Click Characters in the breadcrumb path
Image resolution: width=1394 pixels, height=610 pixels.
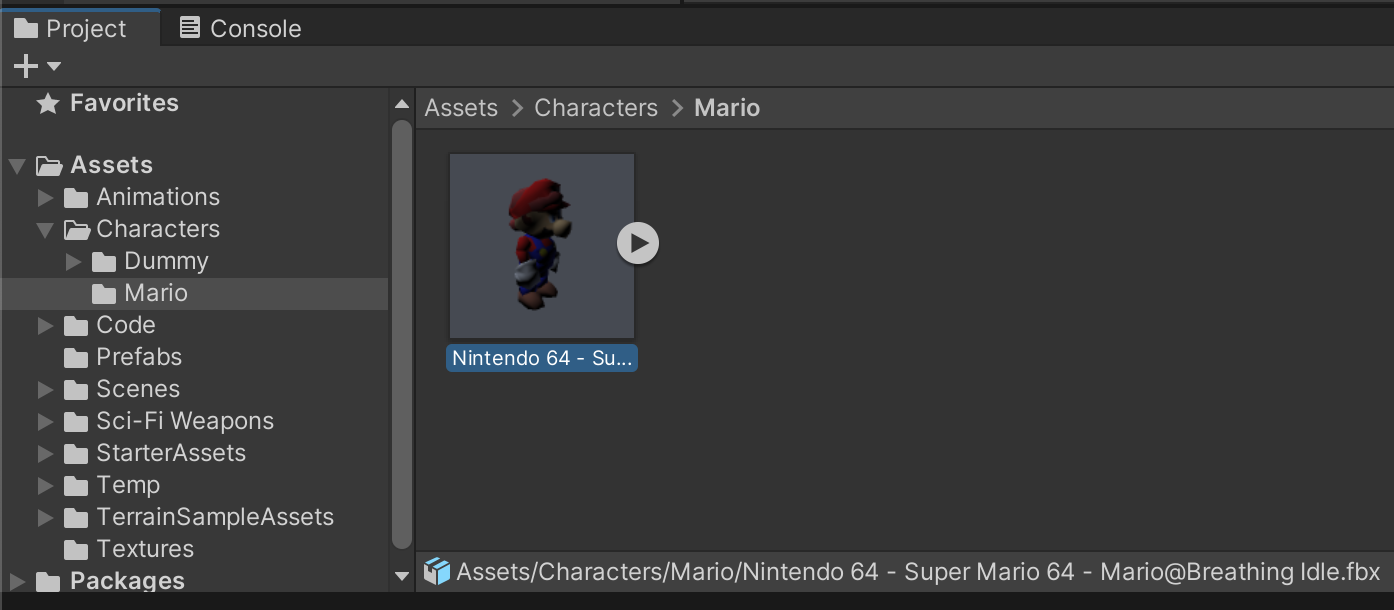(x=596, y=108)
